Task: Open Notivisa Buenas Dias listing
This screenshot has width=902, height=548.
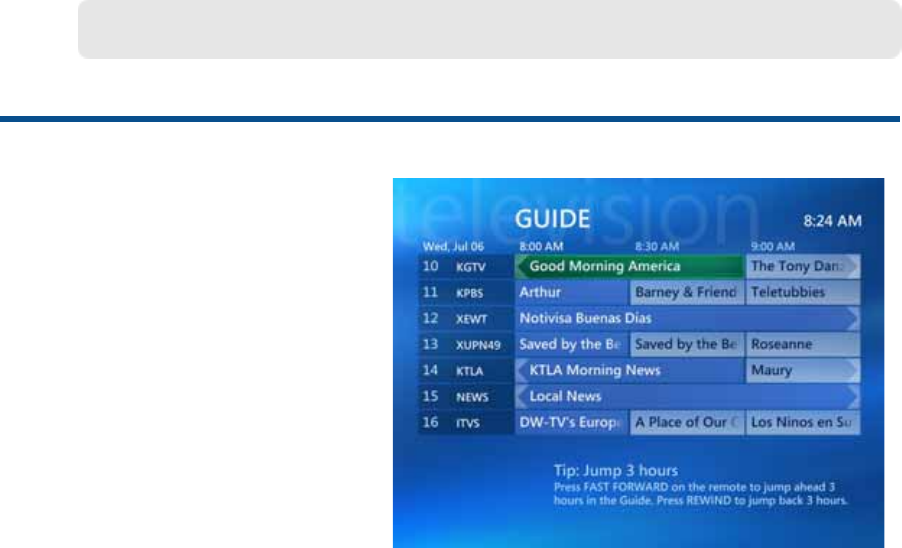Action: [687, 318]
